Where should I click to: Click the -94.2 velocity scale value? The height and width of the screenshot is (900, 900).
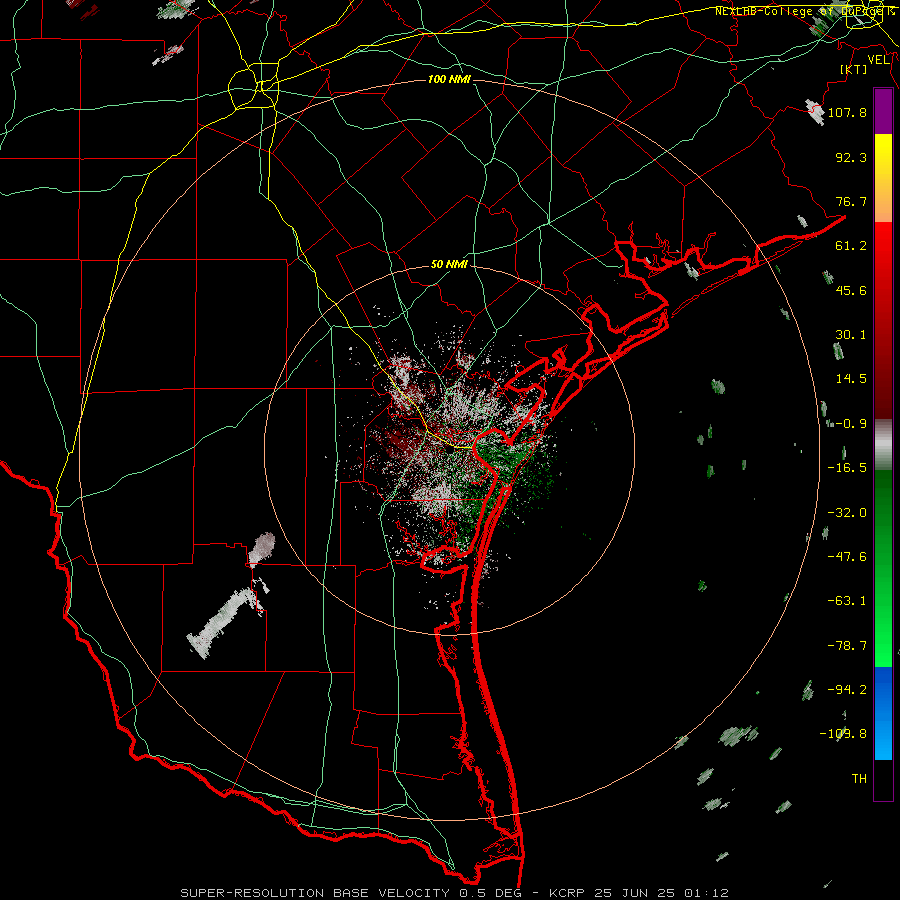point(847,689)
